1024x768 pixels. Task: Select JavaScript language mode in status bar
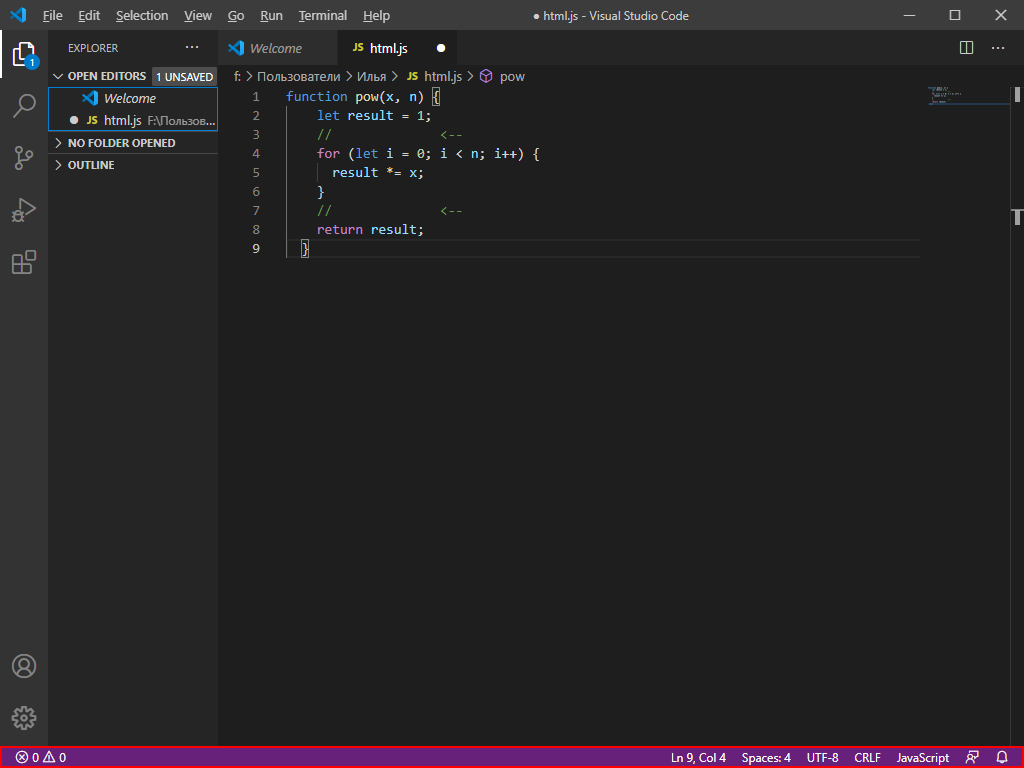click(921, 757)
